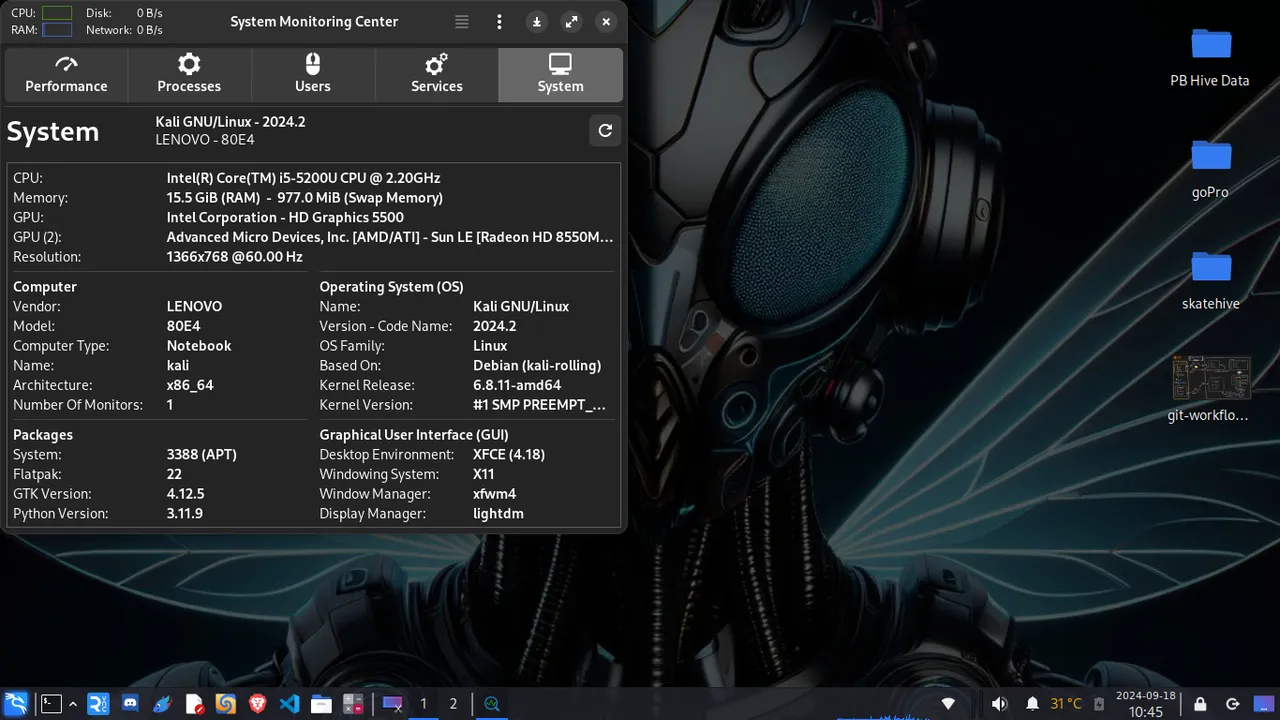The width and height of the screenshot is (1280, 720).
Task: Open the three-dot main menu
Action: pyautogui.click(x=499, y=22)
